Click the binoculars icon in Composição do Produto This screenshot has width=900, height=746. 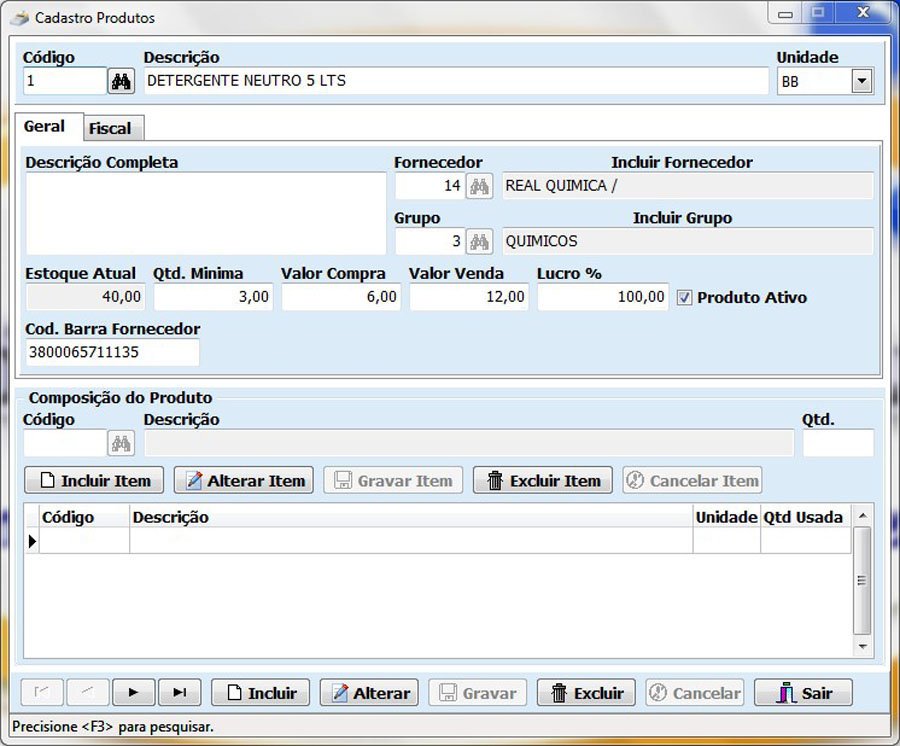121,443
